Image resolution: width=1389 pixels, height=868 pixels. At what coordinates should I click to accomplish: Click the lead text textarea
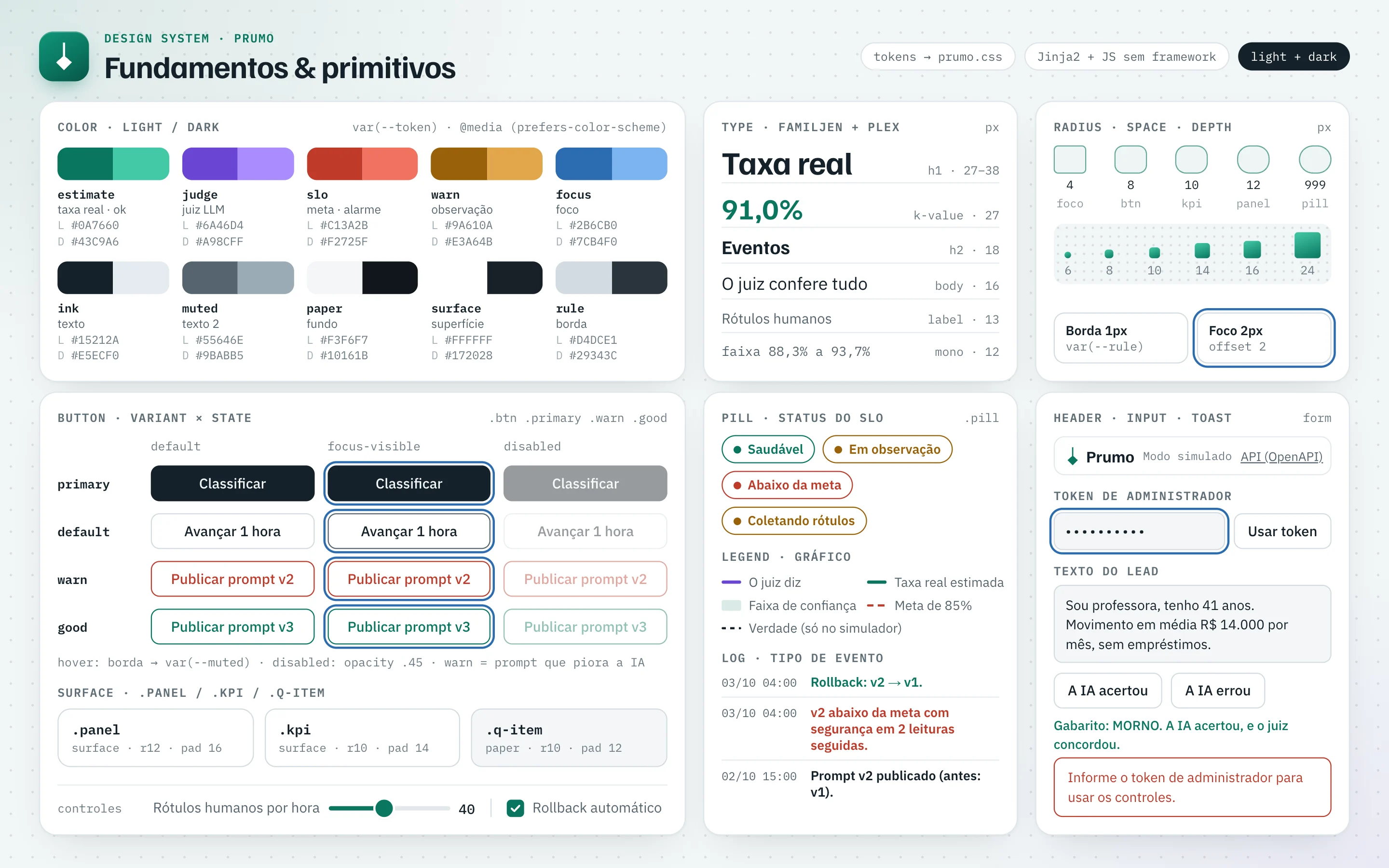tap(1192, 624)
